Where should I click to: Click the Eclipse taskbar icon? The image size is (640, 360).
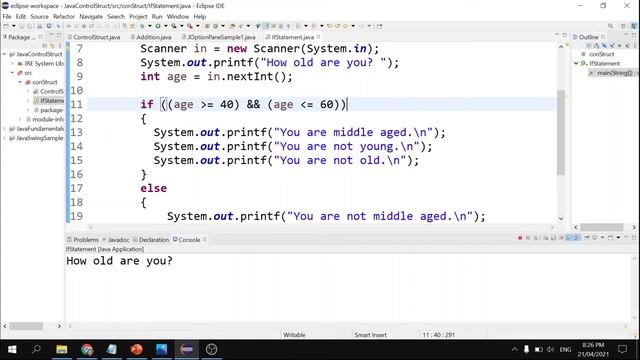coord(187,349)
